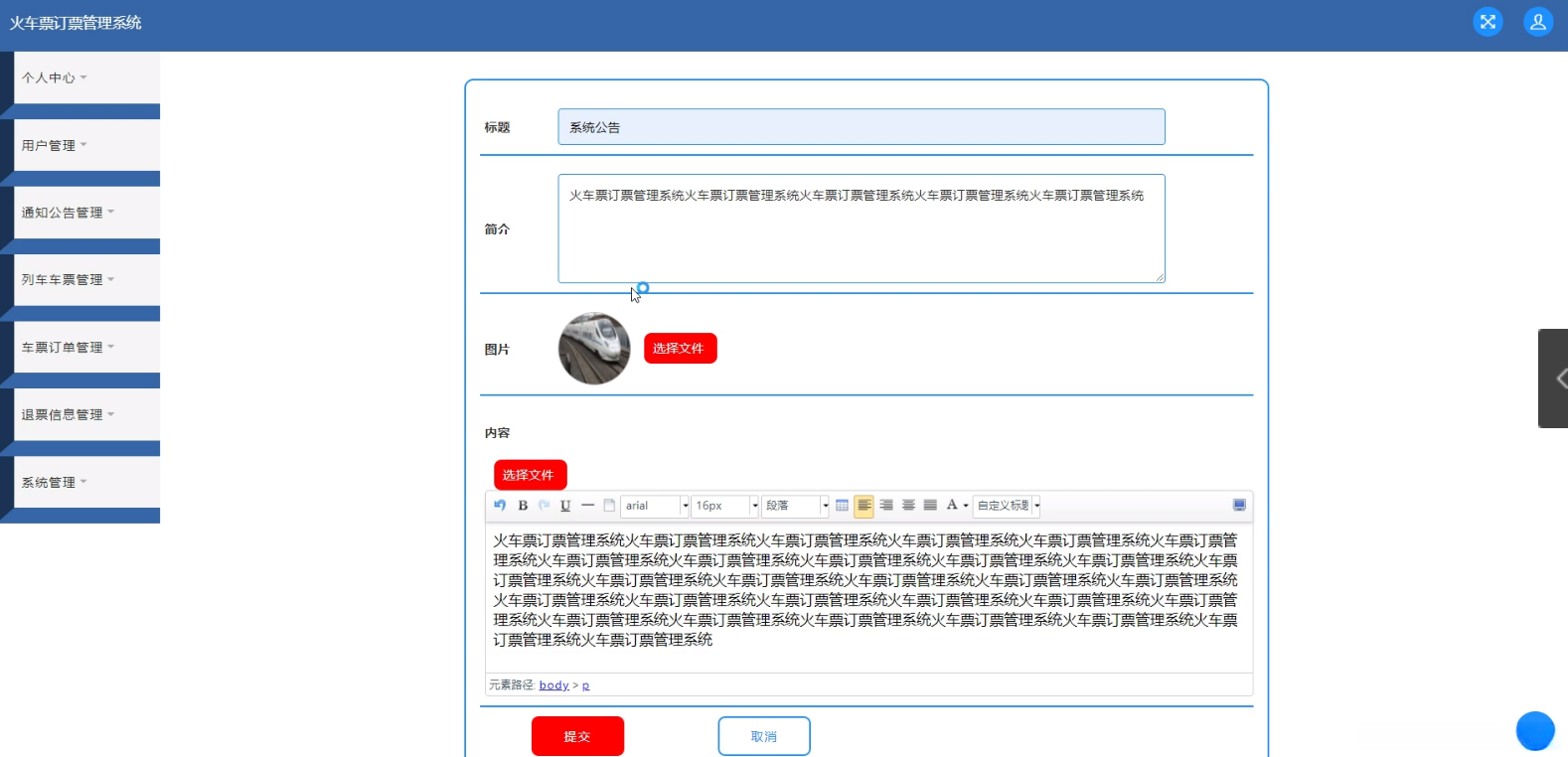Apply the font color 'A' button
The width and height of the screenshot is (1568, 757).
952,506
